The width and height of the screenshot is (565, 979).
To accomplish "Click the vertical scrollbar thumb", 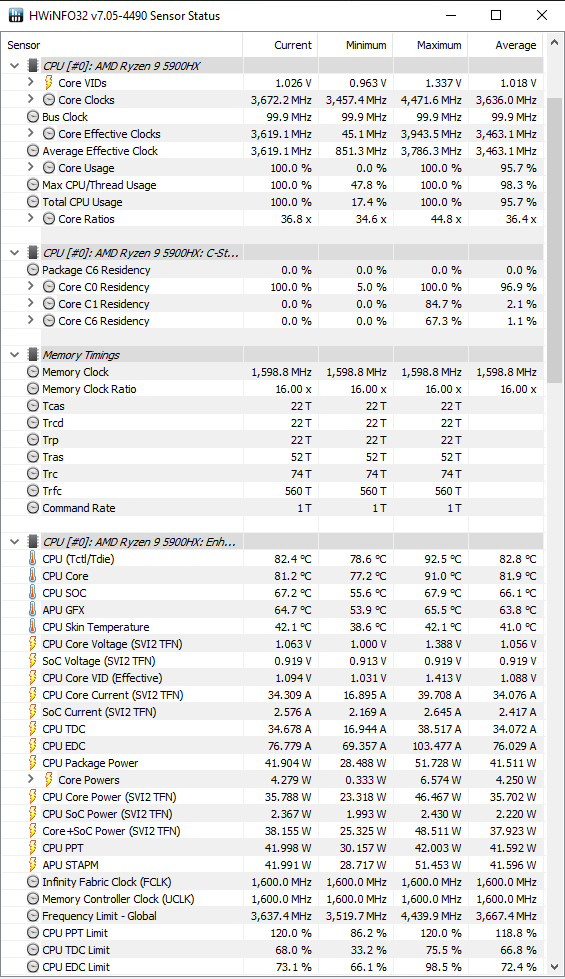I will [554, 240].
